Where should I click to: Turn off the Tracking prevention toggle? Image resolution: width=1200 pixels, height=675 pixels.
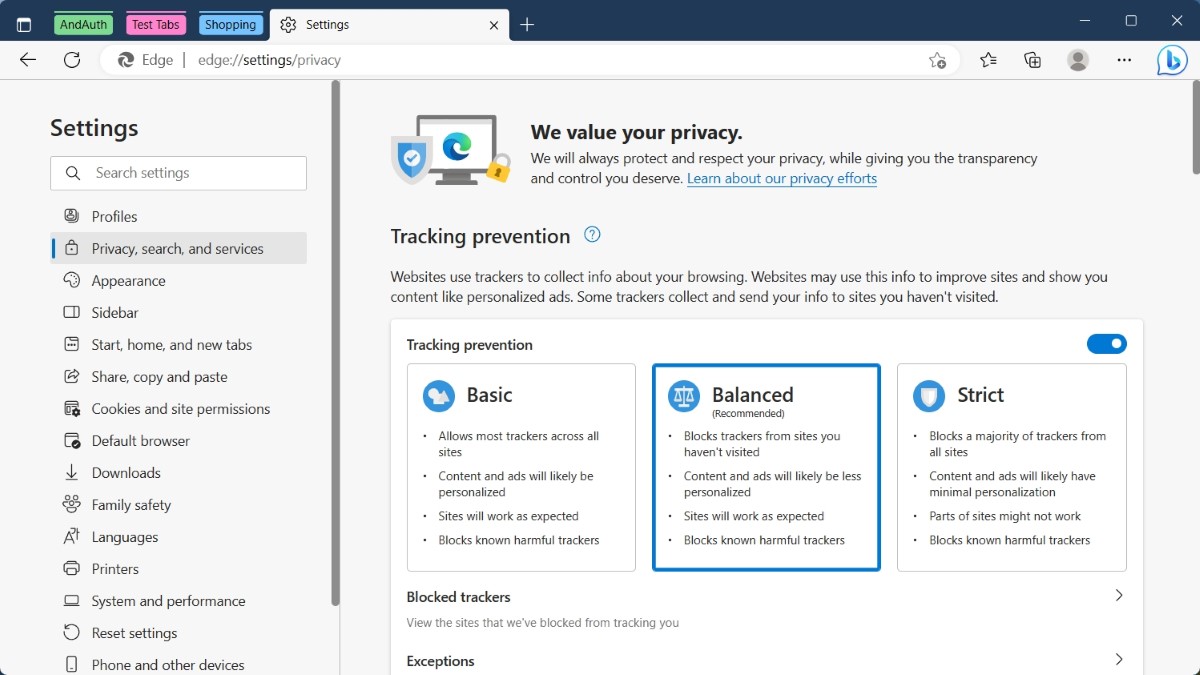(x=1106, y=344)
